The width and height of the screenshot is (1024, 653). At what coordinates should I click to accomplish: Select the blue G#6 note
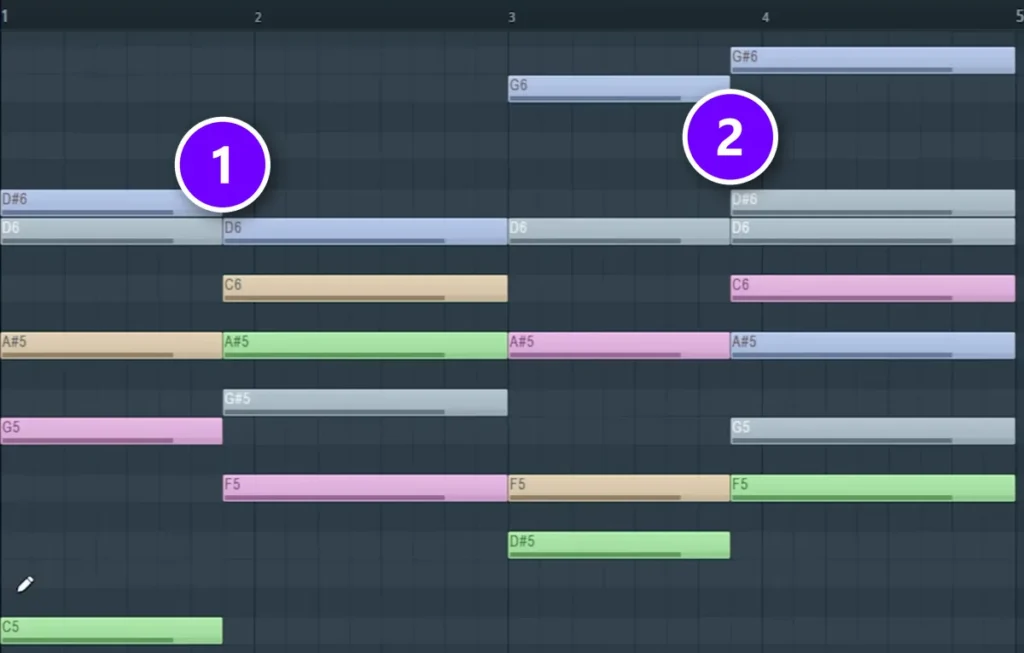coord(872,60)
